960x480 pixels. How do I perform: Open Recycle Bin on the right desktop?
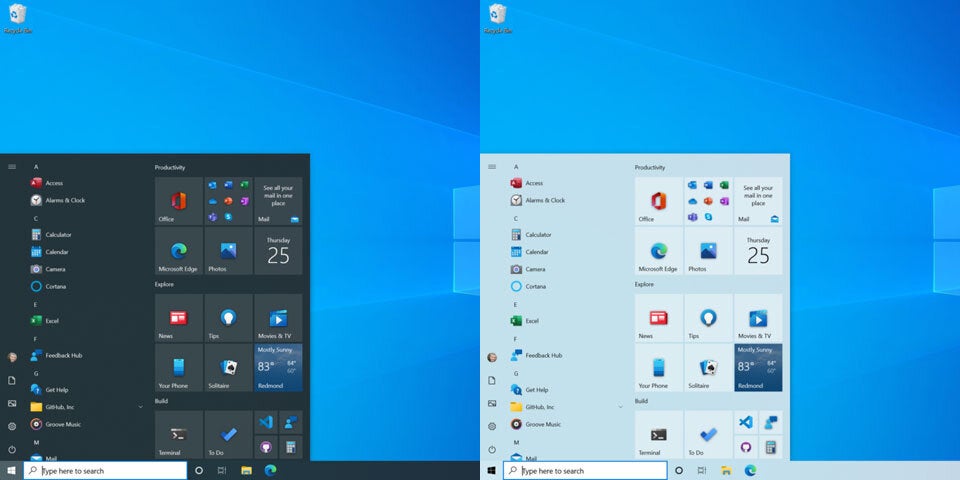tap(498, 18)
